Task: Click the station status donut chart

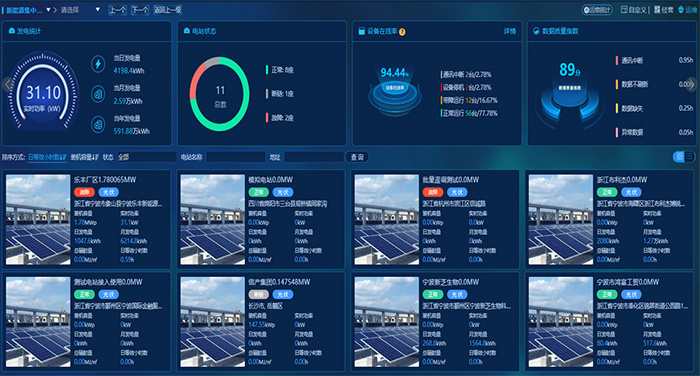Action: tap(220, 94)
